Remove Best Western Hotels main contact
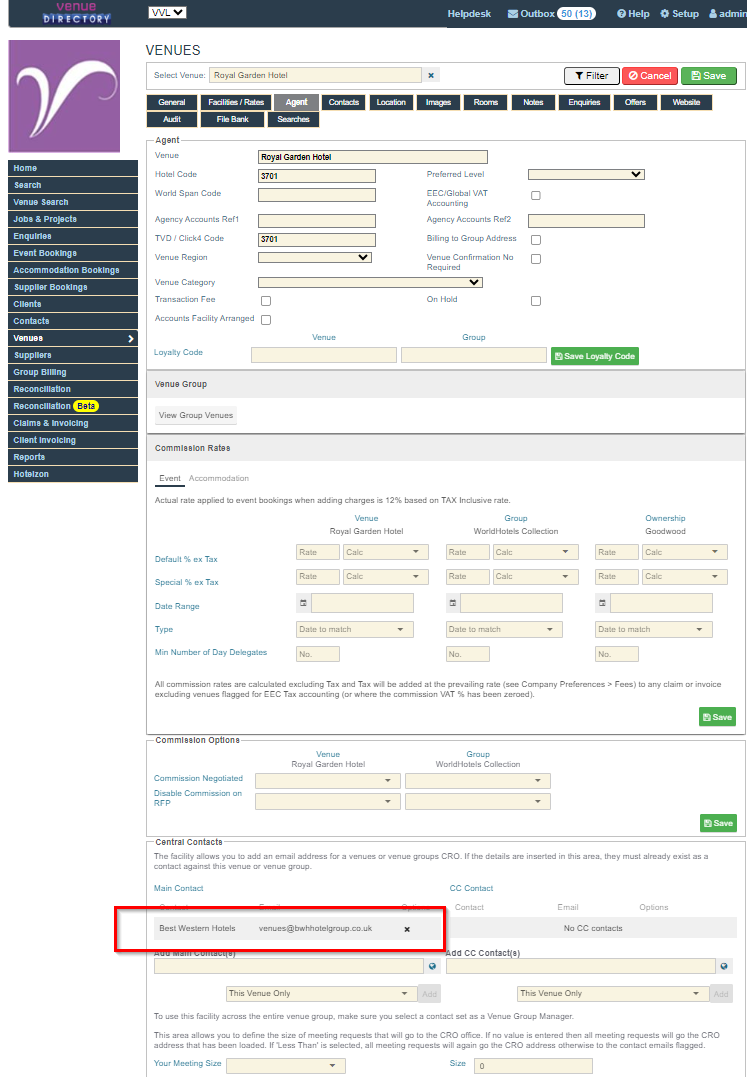Viewport: 747px width, 1077px height. pyautogui.click(x=407, y=929)
